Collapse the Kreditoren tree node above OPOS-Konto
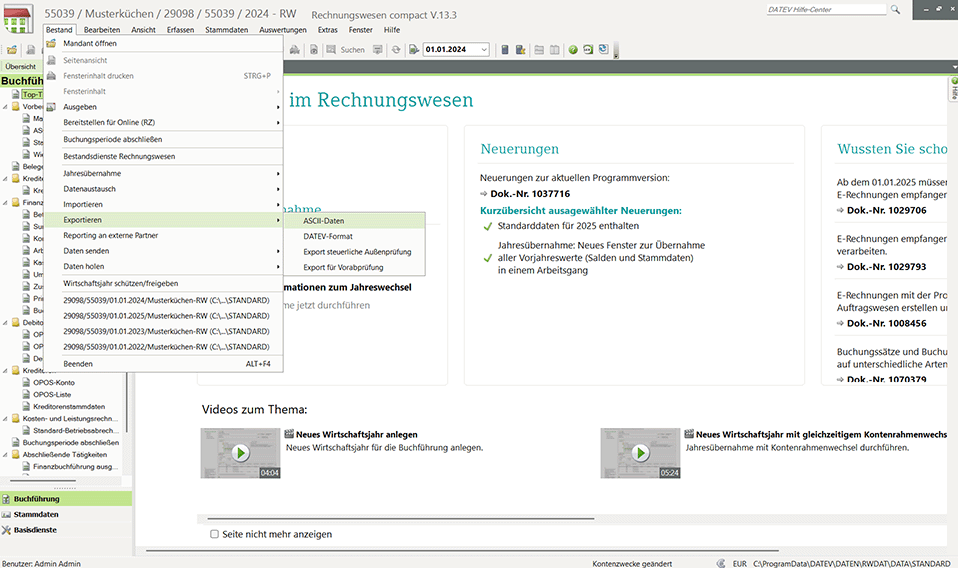This screenshot has height=568, width=958. pyautogui.click(x=5, y=371)
